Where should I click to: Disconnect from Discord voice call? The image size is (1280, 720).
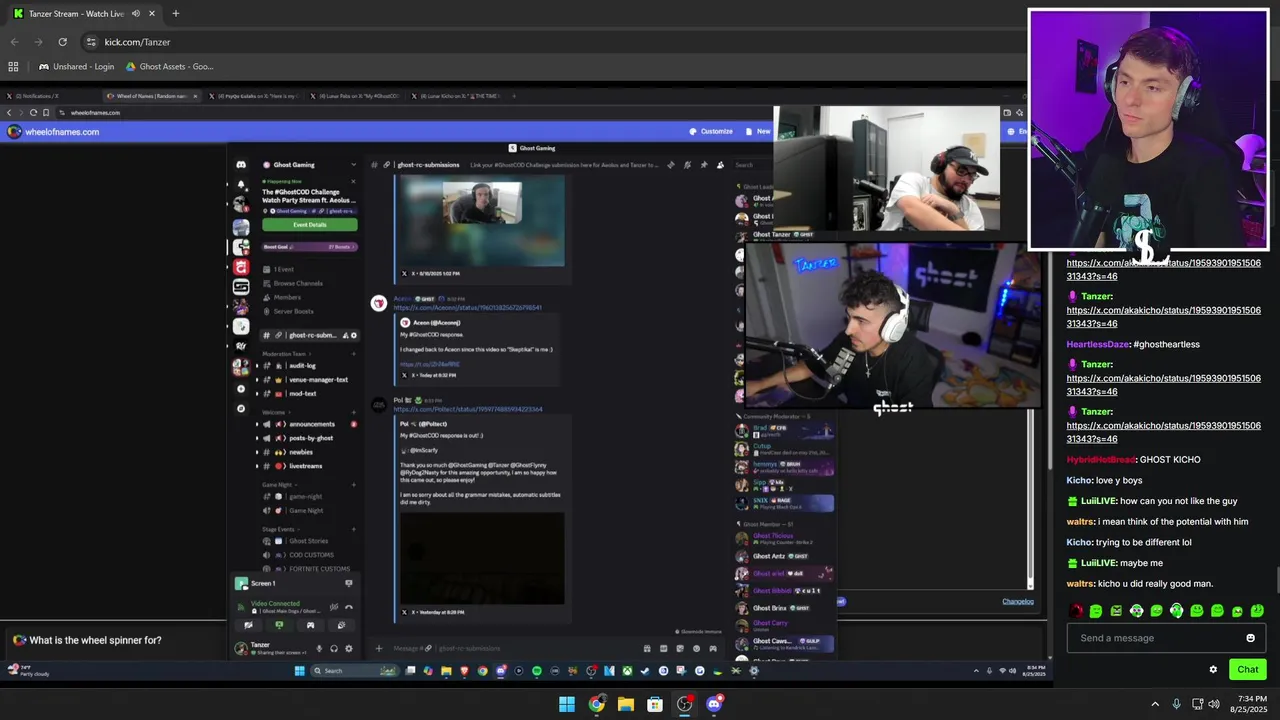[x=349, y=607]
